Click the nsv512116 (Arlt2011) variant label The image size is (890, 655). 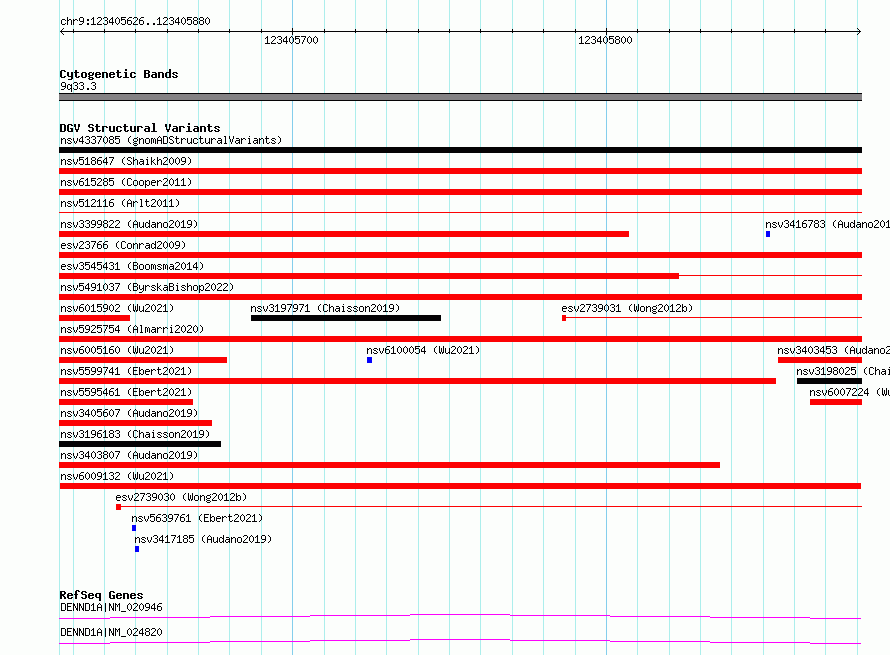click(x=120, y=203)
